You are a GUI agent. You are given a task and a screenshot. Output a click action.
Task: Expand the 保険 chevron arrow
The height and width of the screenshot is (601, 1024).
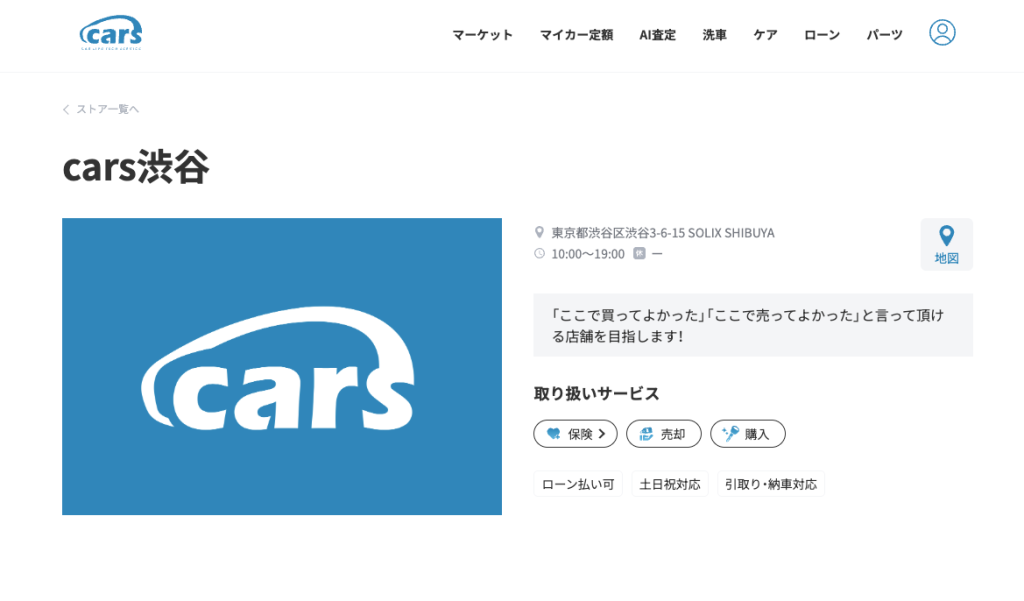pyautogui.click(x=602, y=434)
